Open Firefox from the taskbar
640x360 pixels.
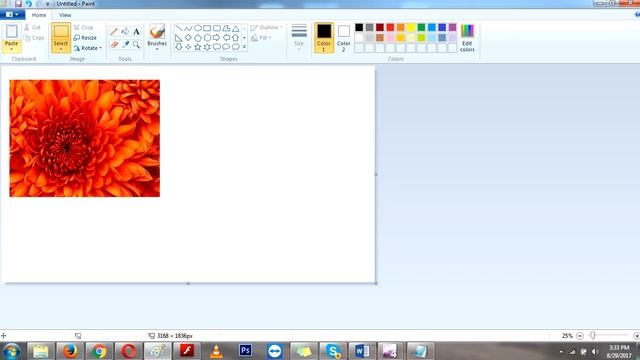pos(70,351)
